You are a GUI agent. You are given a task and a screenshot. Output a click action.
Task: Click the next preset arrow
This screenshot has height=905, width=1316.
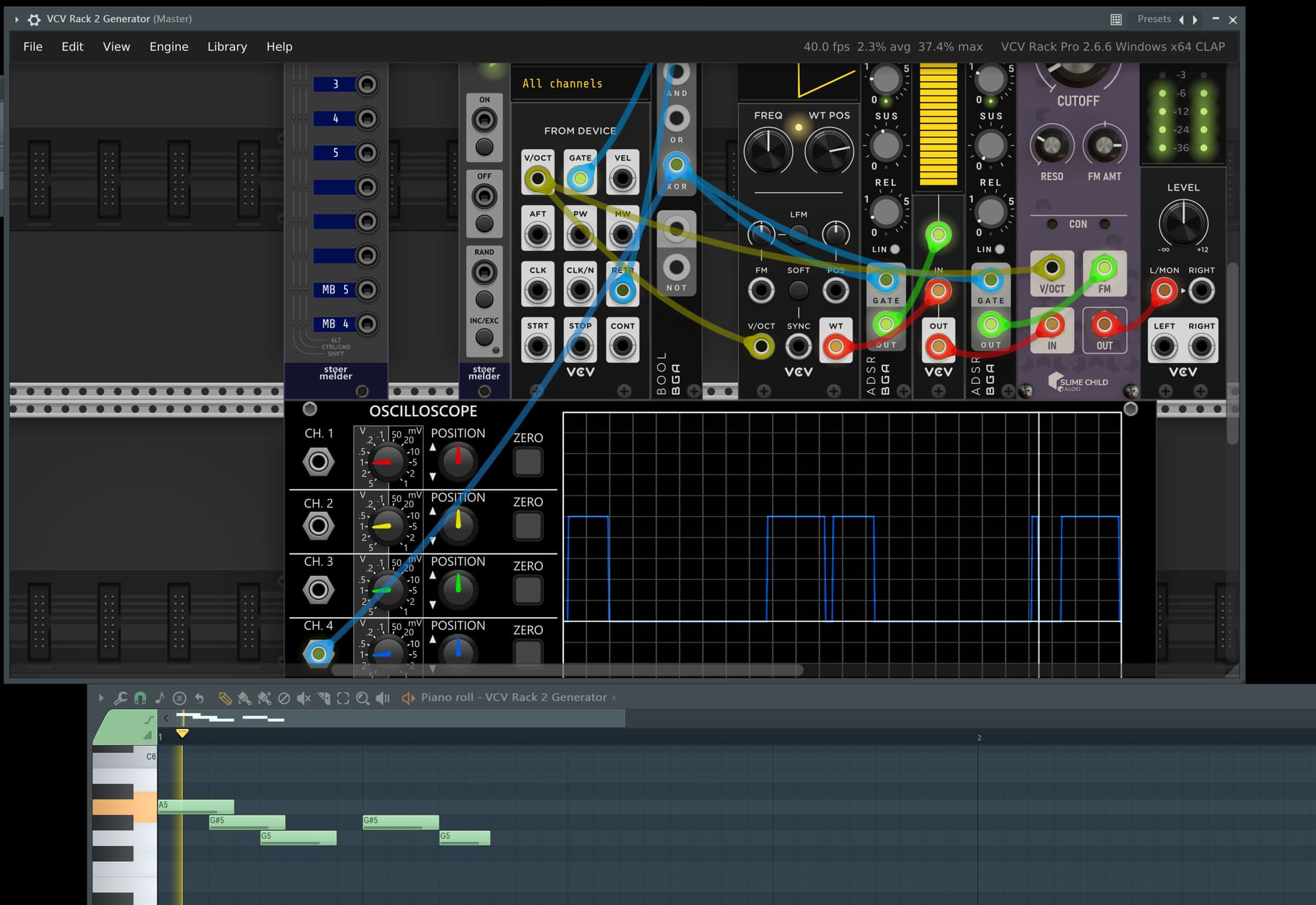(1195, 20)
